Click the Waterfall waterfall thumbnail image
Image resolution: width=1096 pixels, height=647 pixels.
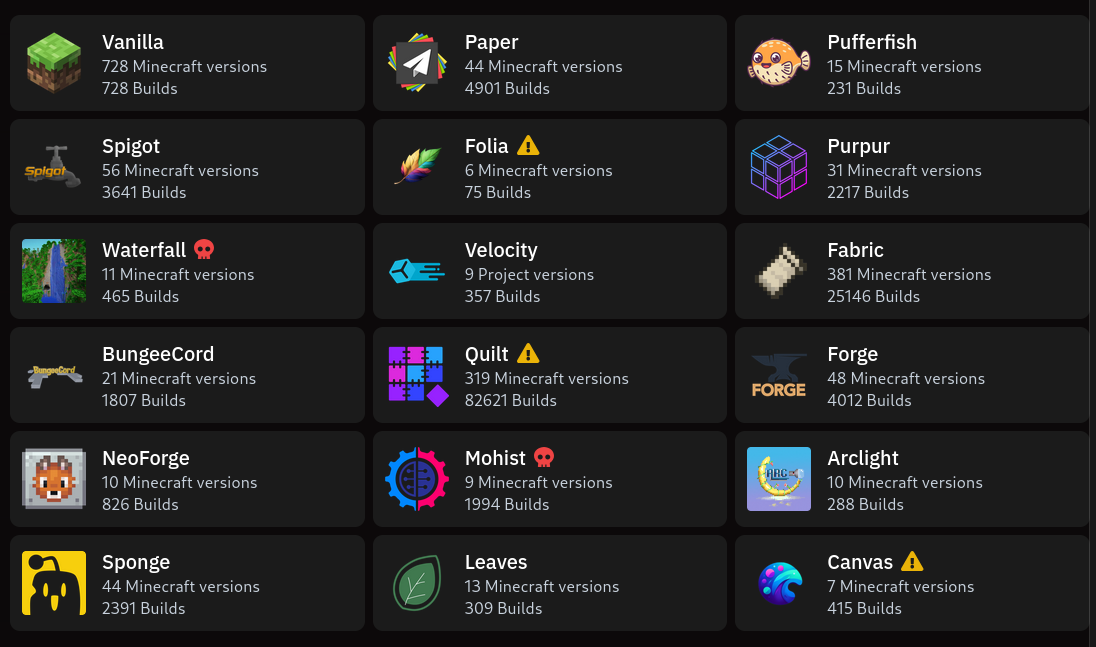tap(53, 271)
